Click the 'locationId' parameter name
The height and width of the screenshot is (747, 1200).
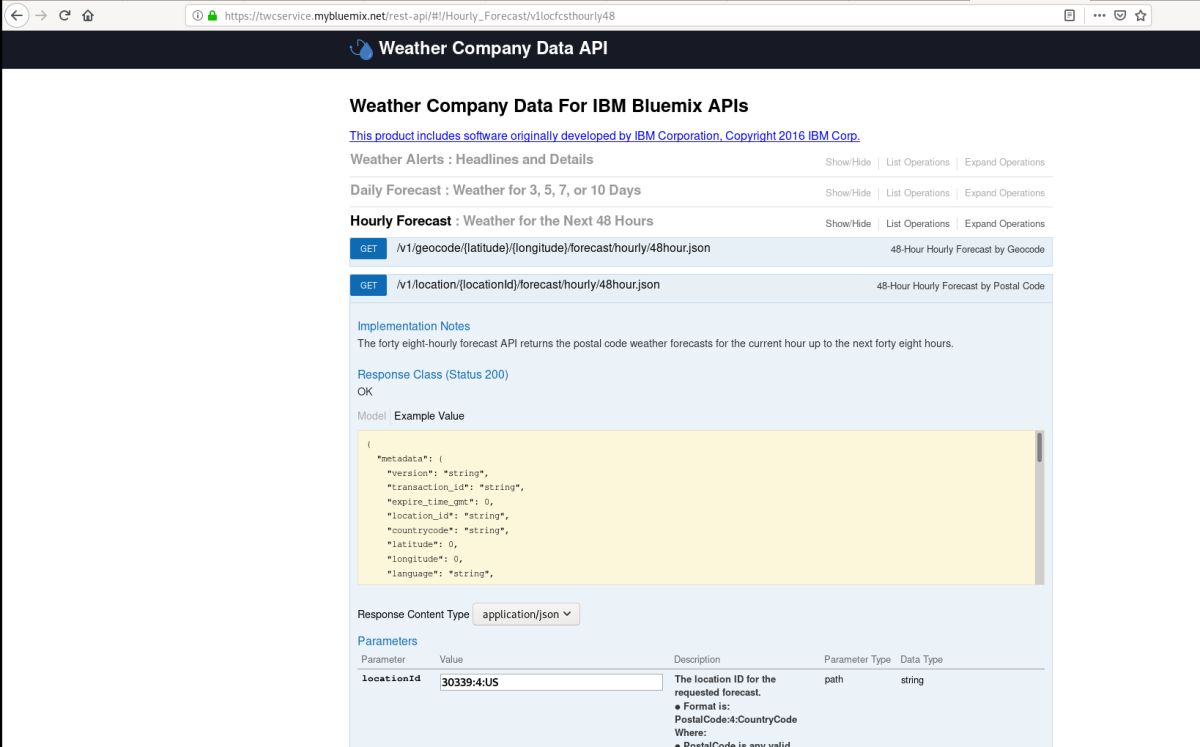point(391,679)
